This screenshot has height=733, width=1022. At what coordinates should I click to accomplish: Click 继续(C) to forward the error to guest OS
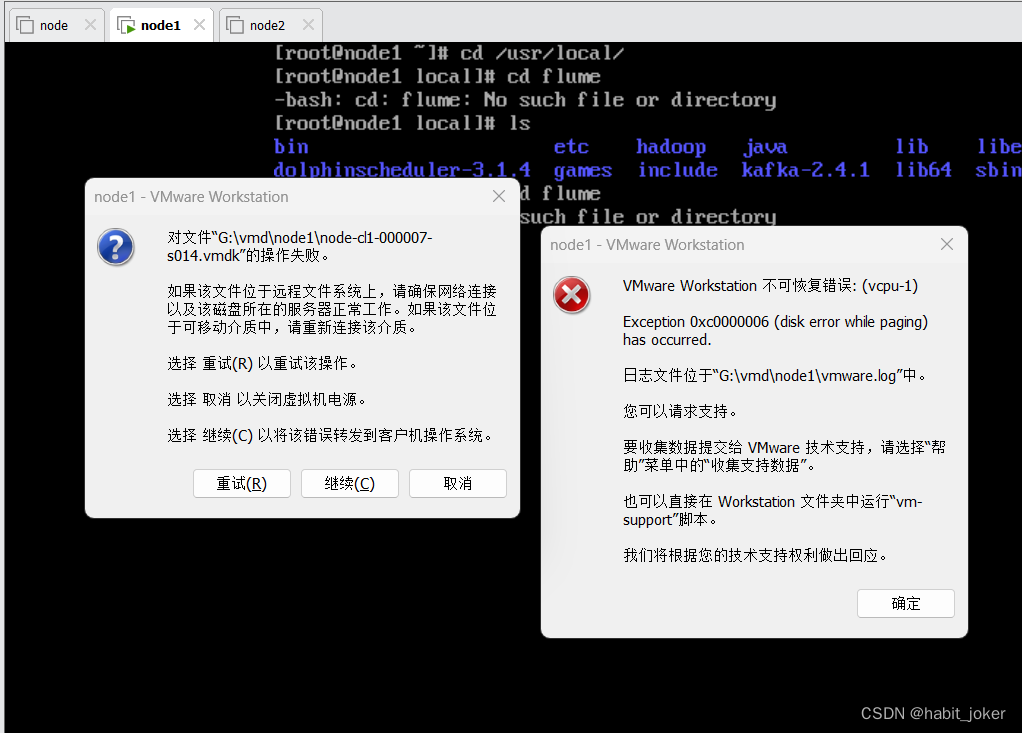coord(349,483)
